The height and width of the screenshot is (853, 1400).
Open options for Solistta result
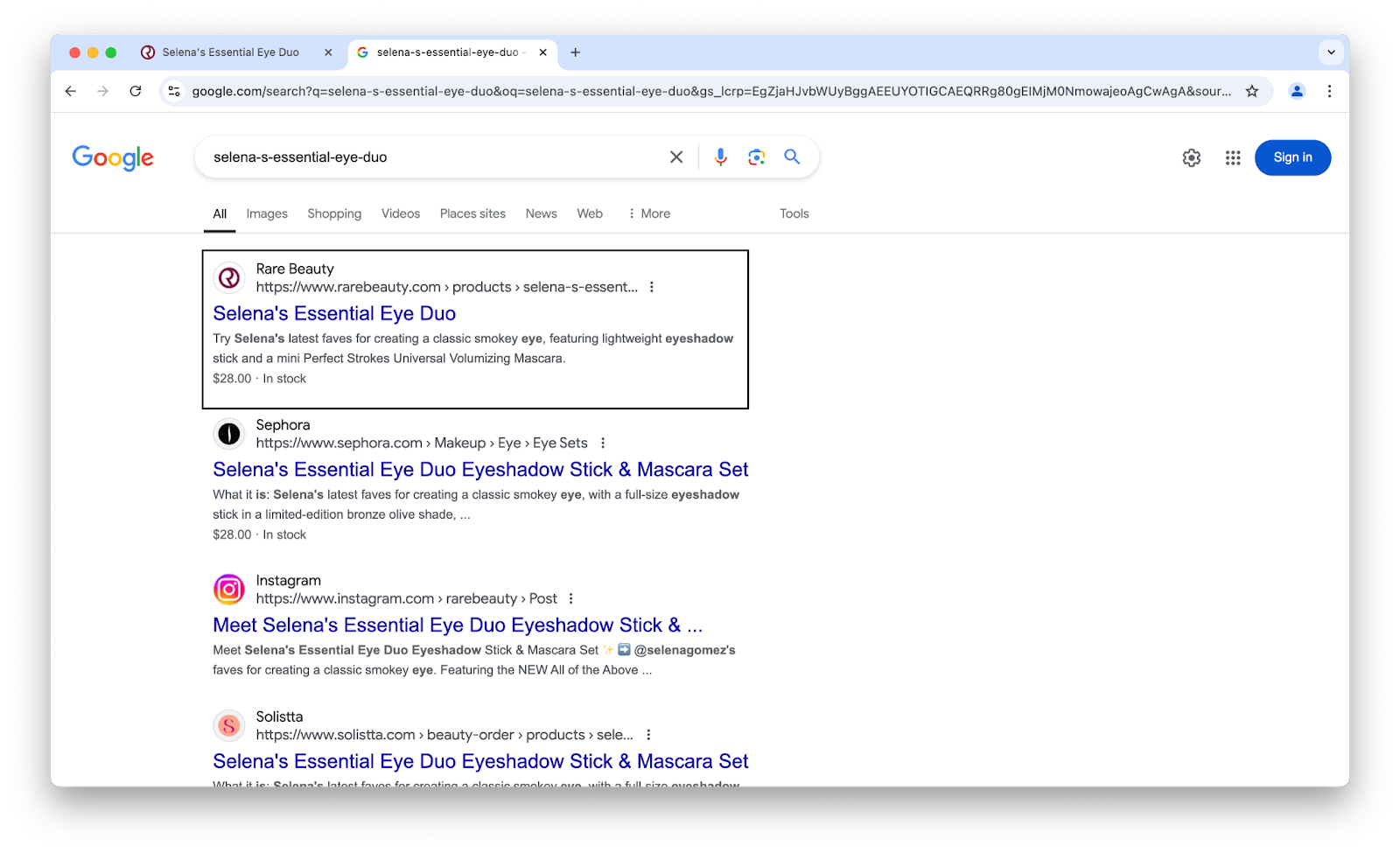(648, 735)
